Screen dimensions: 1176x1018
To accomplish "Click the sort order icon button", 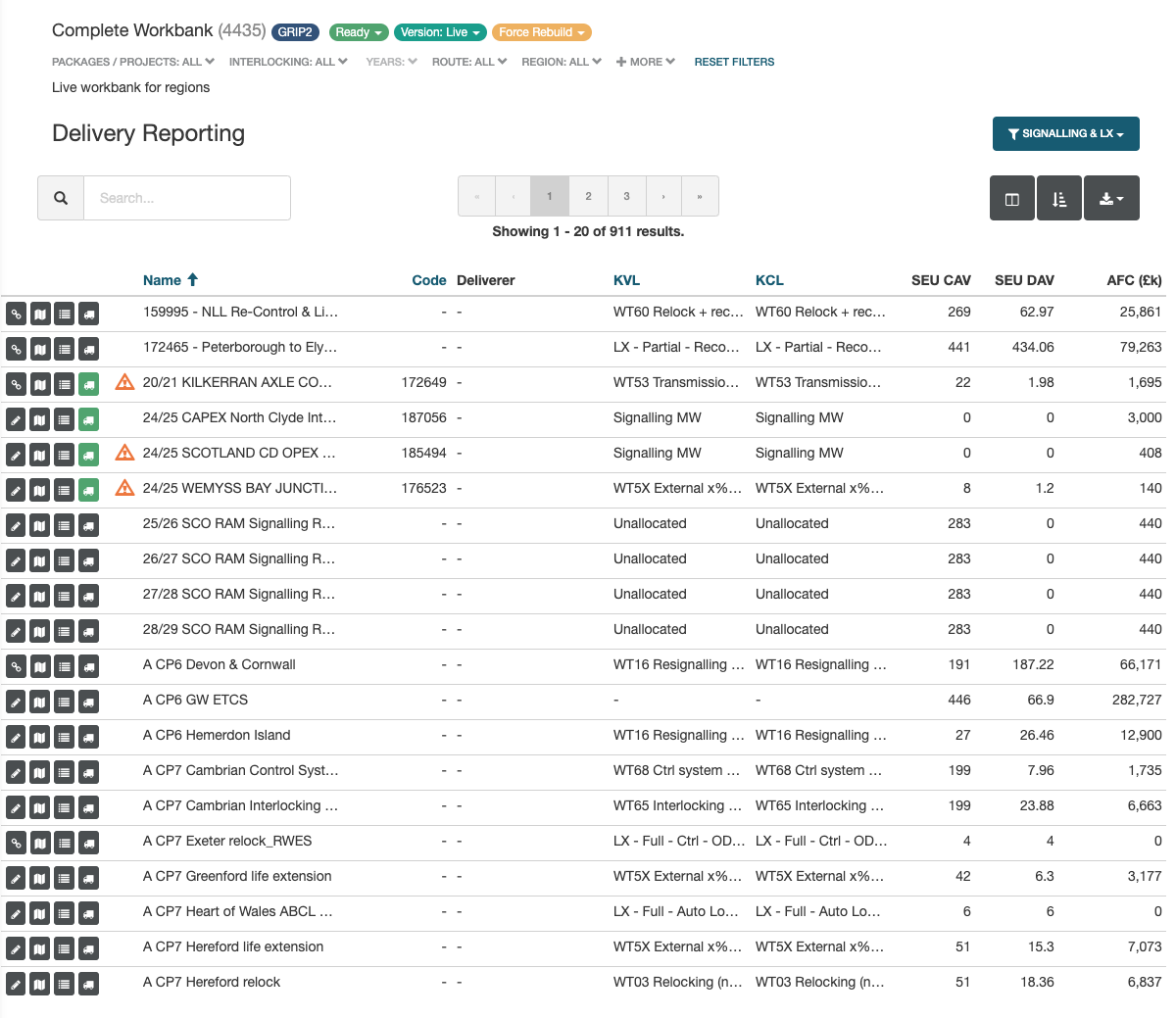I will point(1059,199).
